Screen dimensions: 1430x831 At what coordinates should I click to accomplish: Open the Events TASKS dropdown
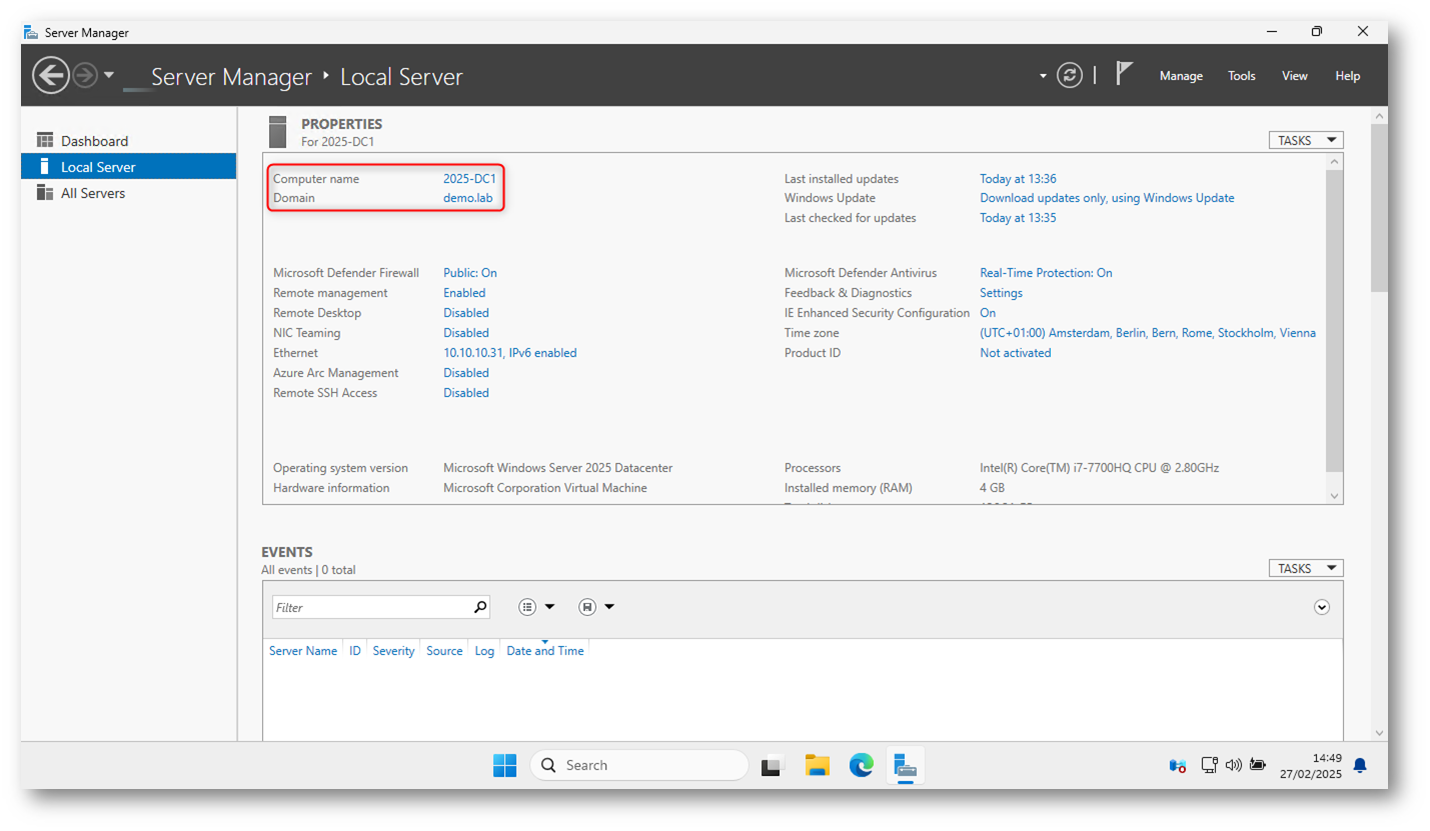[1306, 568]
